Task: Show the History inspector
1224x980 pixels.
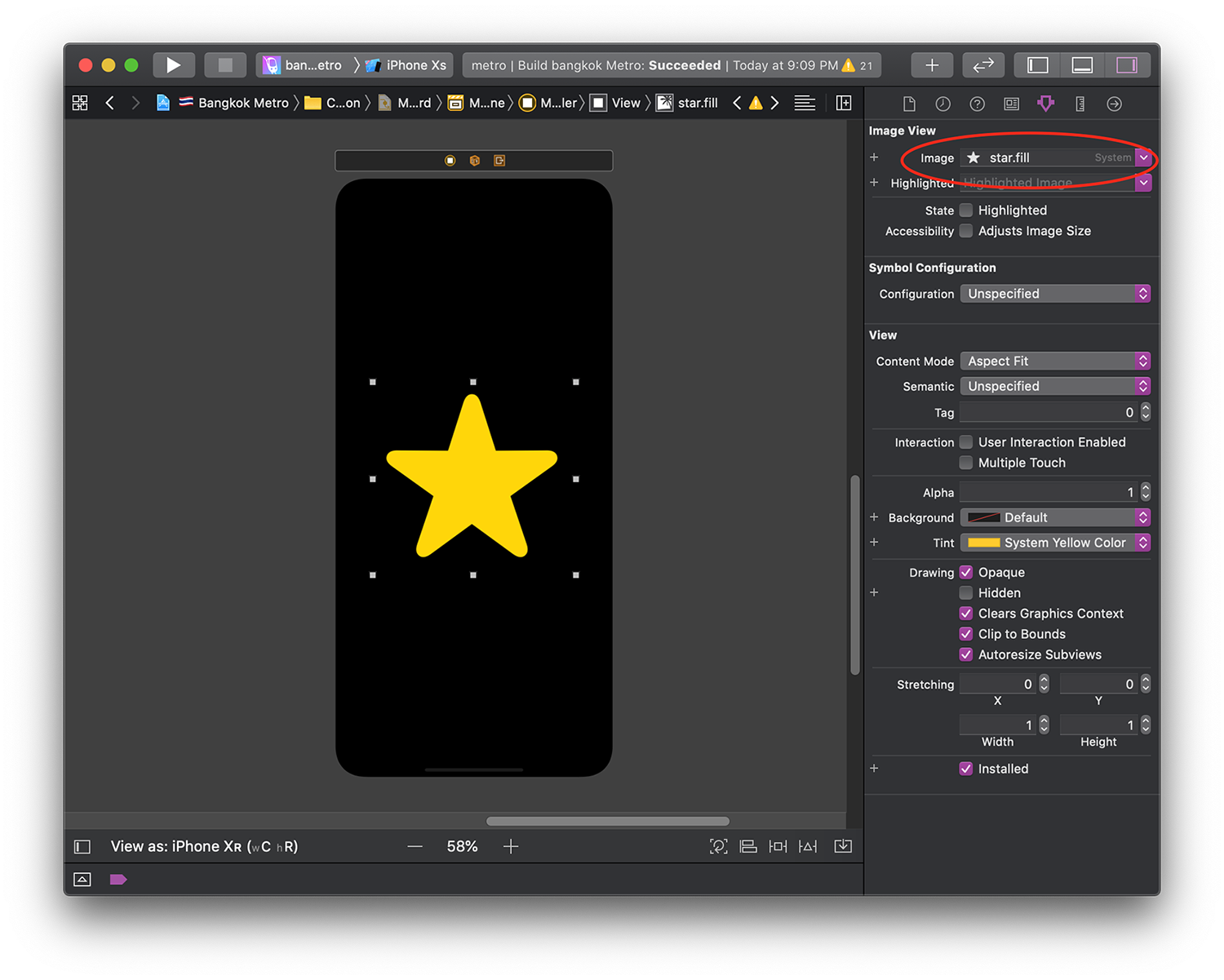Action: [942, 104]
